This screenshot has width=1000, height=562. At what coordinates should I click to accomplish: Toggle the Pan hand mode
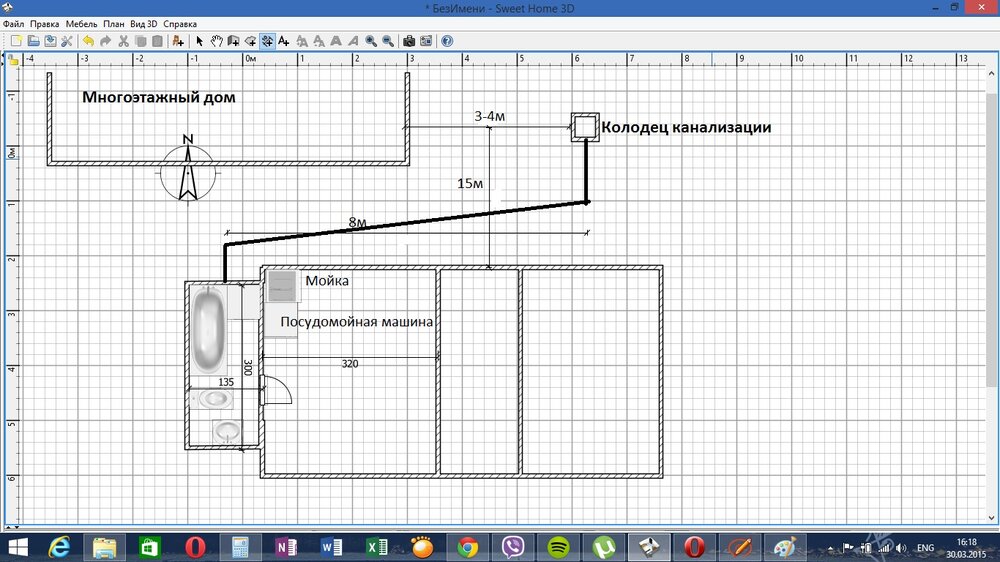[x=216, y=41]
